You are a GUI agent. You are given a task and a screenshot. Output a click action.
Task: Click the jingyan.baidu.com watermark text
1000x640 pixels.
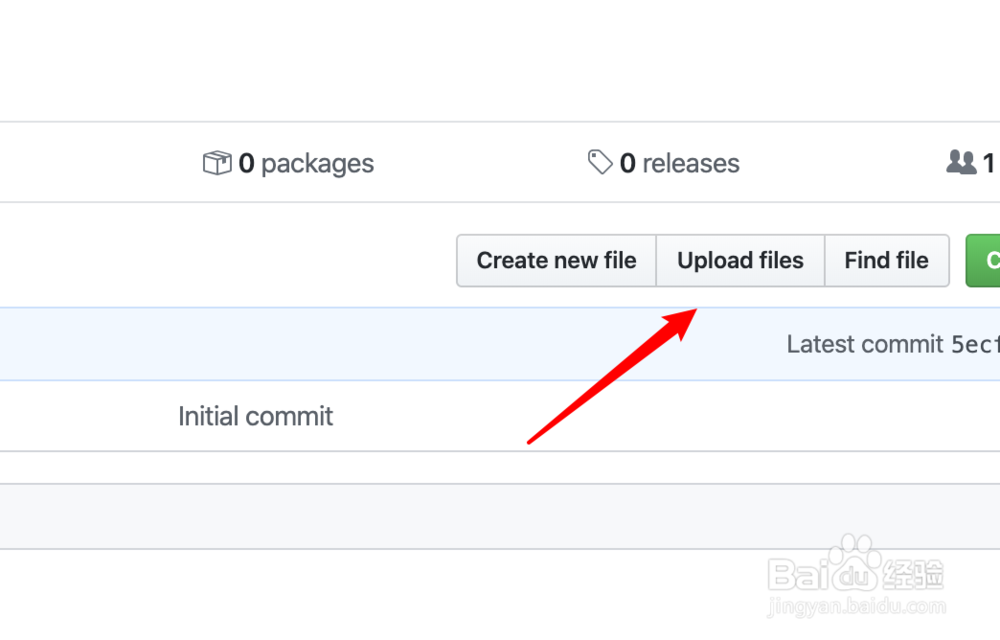pyautogui.click(x=856, y=607)
